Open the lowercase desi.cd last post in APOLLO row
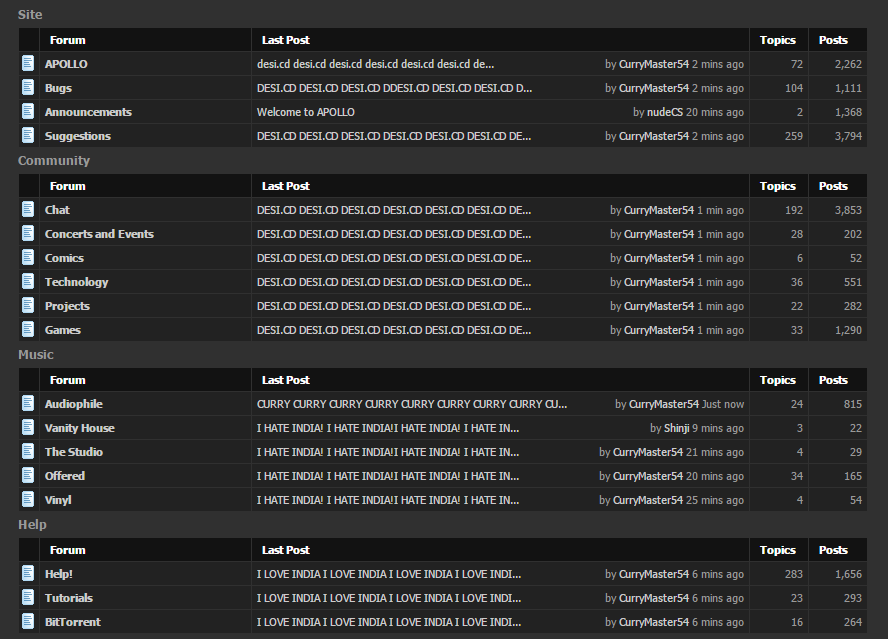888x639 pixels. point(375,64)
